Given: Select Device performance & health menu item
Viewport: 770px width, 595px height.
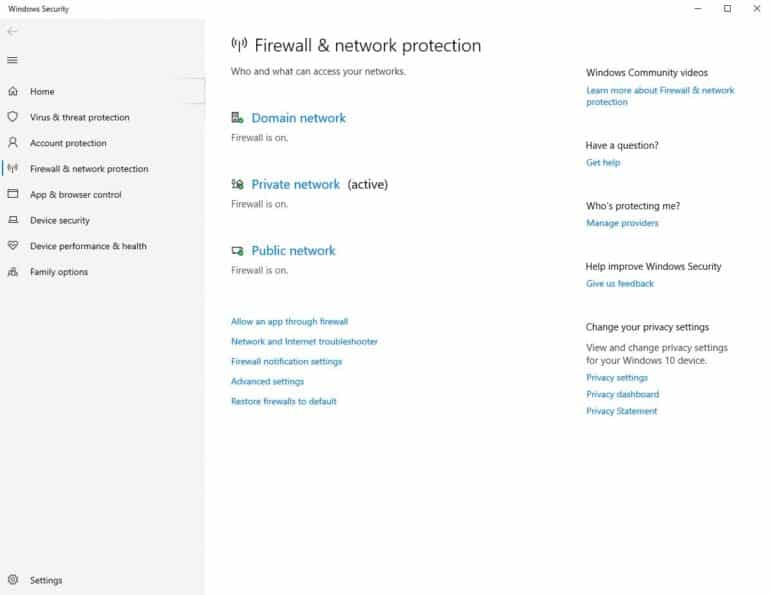Looking at the screenshot, I should point(88,246).
